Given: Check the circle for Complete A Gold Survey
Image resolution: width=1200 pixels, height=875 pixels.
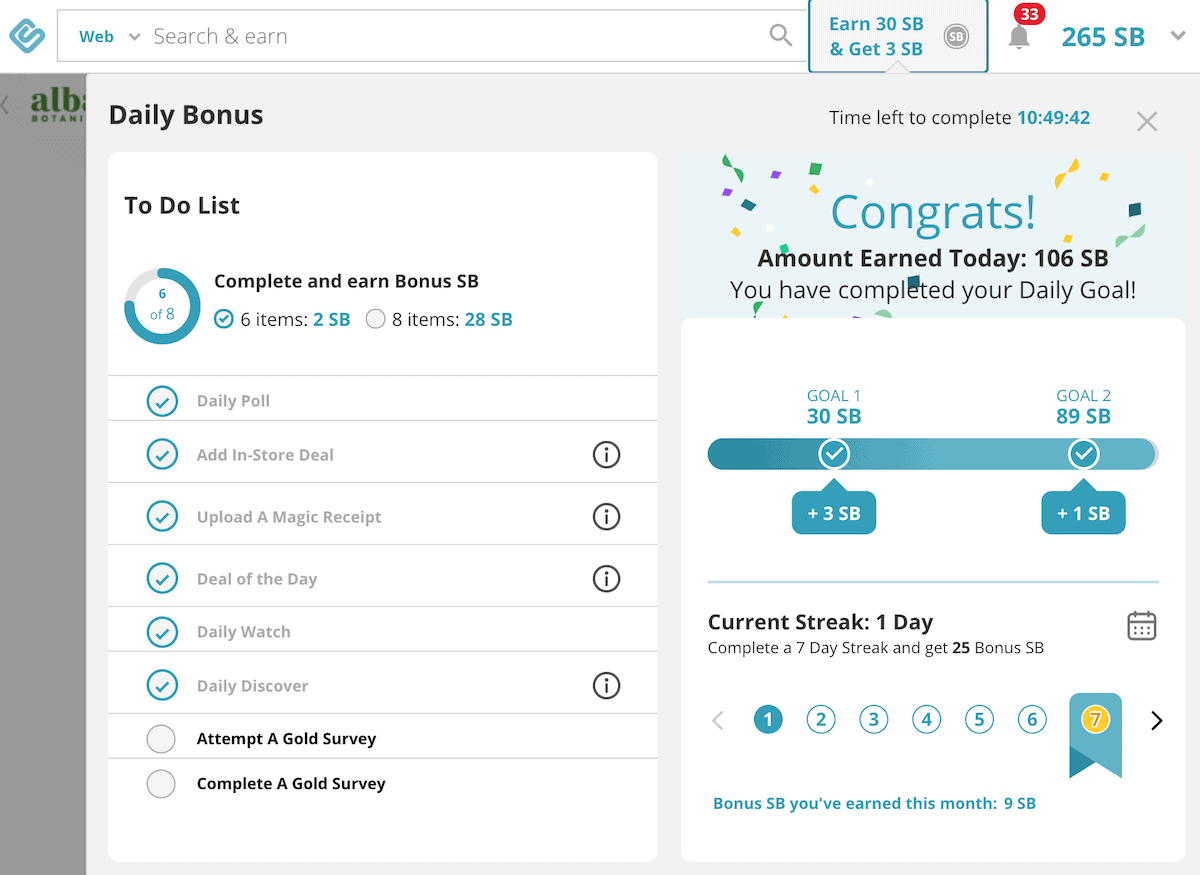Looking at the screenshot, I should pyautogui.click(x=161, y=784).
